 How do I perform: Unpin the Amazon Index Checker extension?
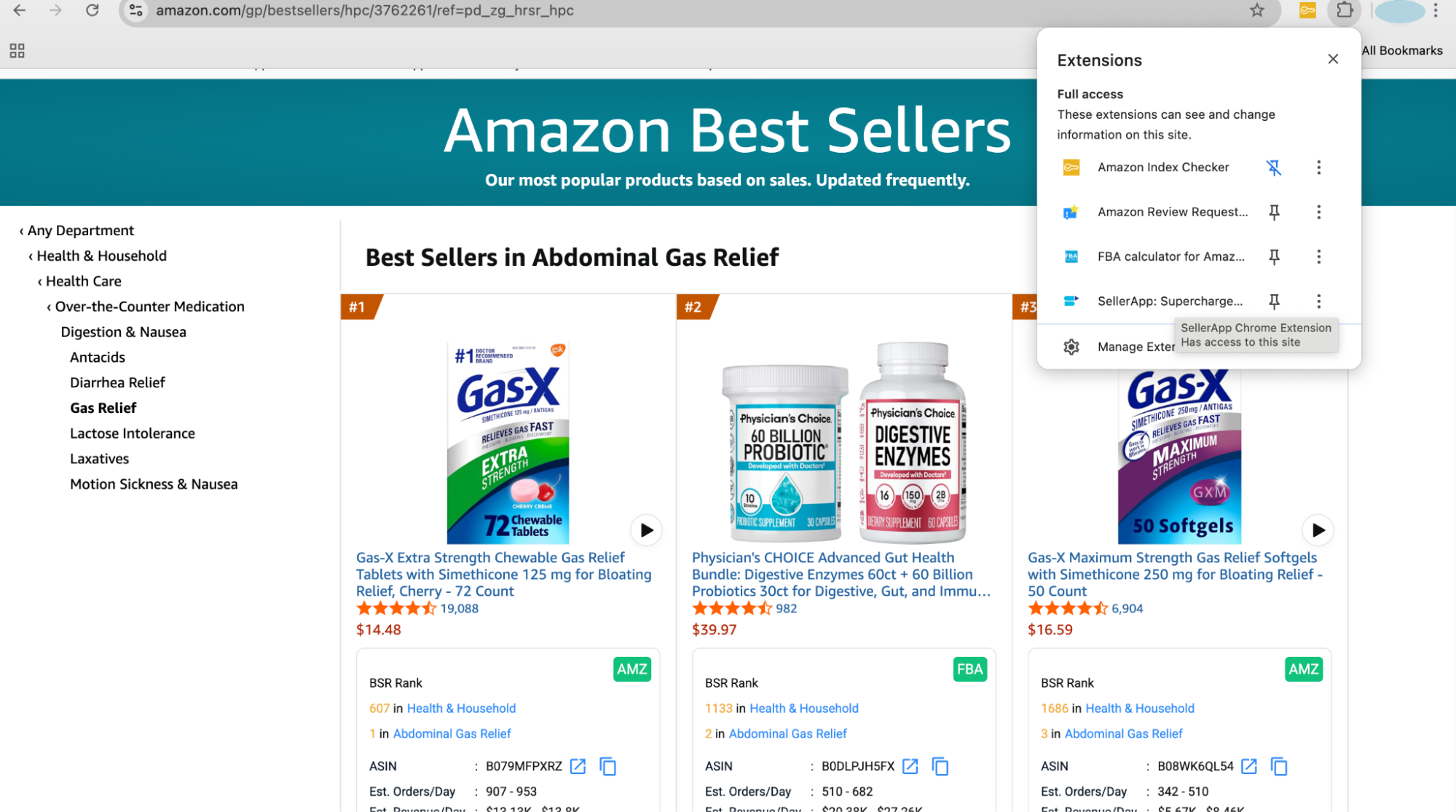(x=1274, y=167)
